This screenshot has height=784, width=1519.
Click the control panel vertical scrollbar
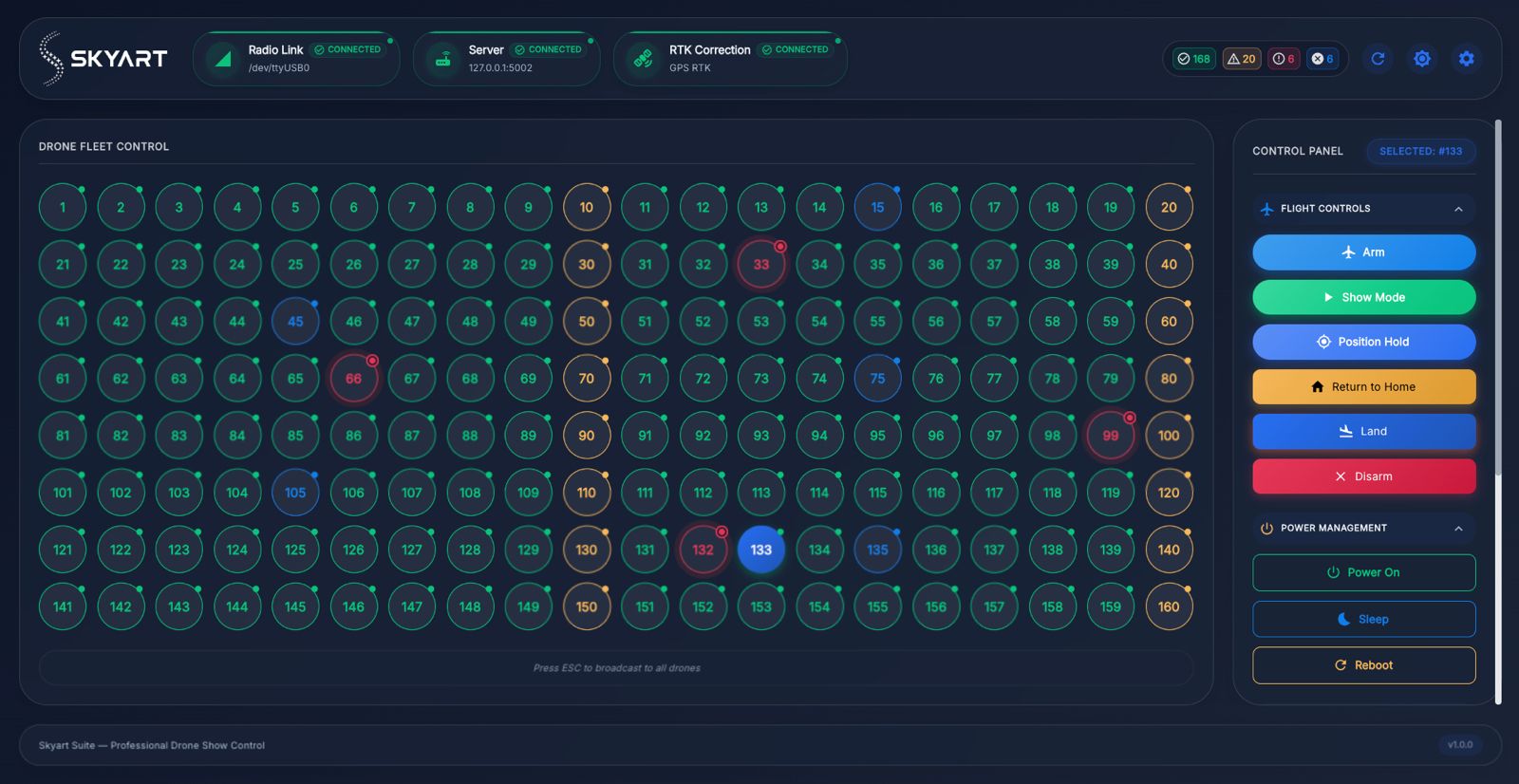[1498, 296]
